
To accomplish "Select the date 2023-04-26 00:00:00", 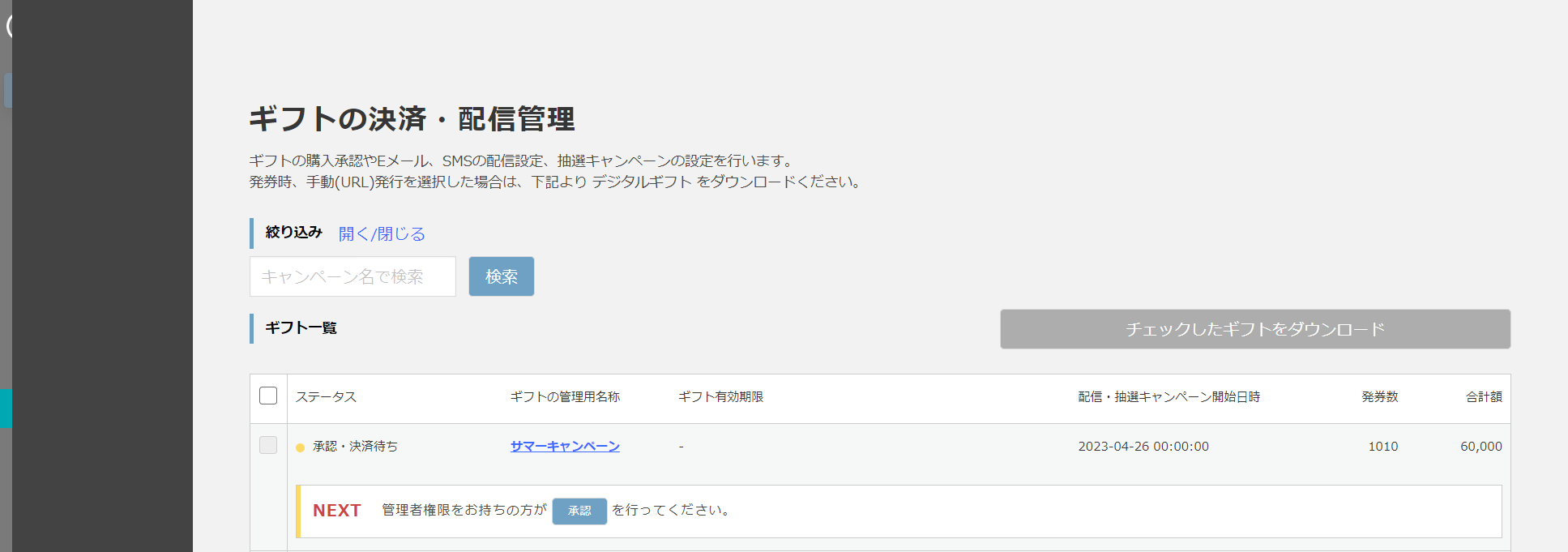I will 1143,446.
